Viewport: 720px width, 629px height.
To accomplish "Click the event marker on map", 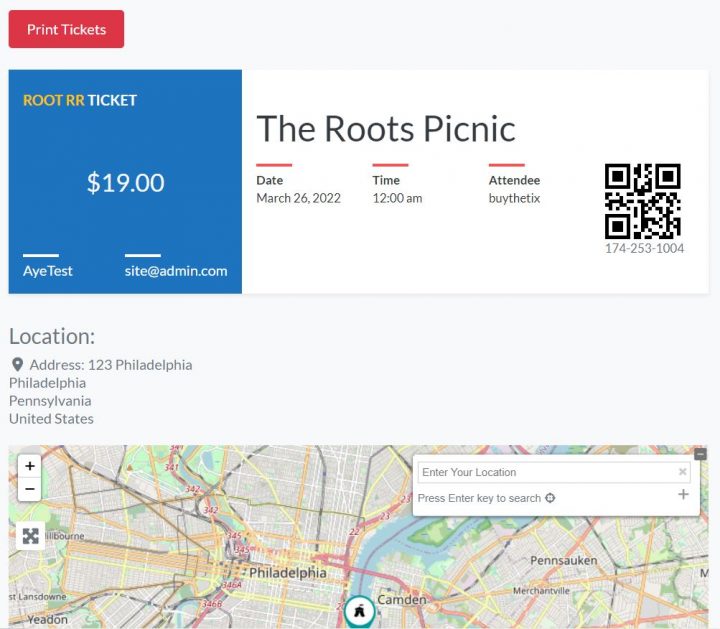I will pos(360,611).
